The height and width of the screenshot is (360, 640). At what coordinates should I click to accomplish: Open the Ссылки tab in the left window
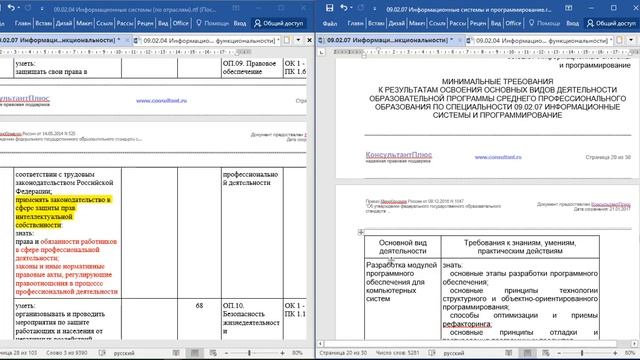pyautogui.click(x=104, y=24)
